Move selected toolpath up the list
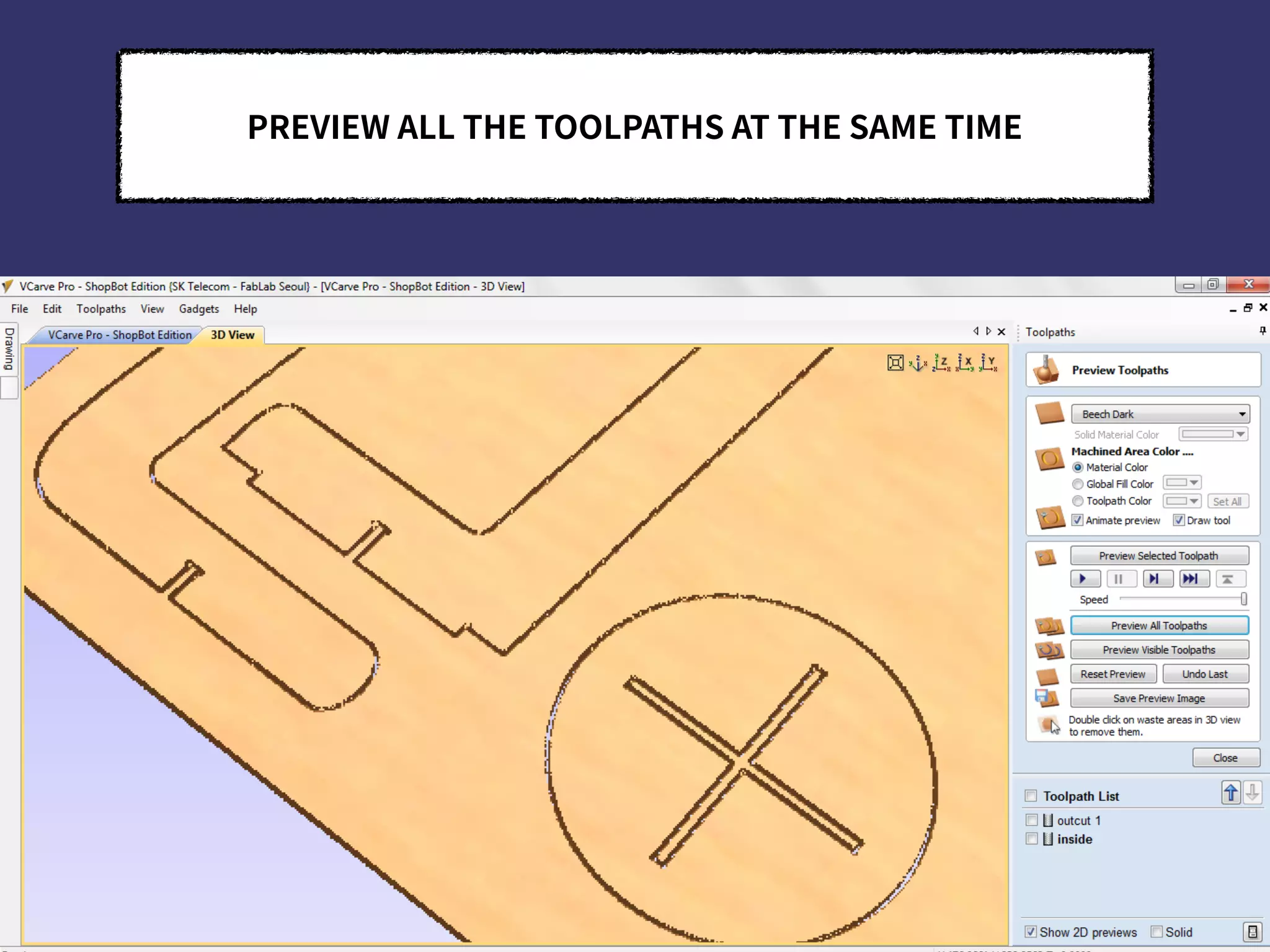Image resolution: width=1270 pixels, height=952 pixels. (1231, 793)
